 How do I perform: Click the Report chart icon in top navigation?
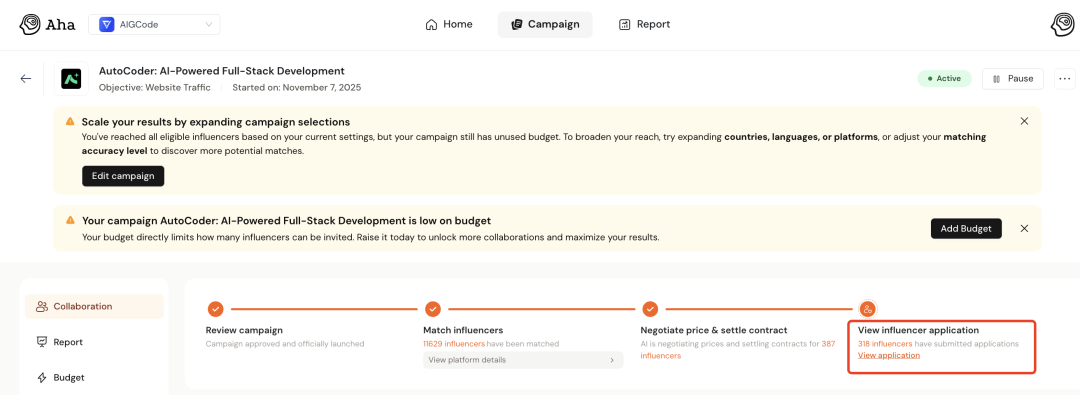(x=625, y=25)
